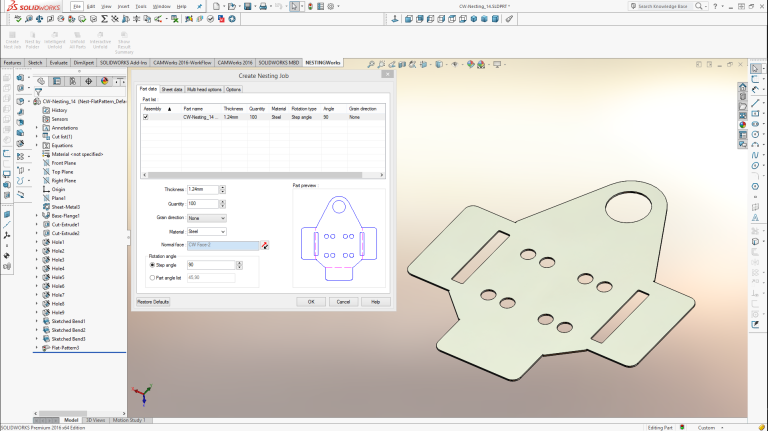The height and width of the screenshot is (431, 768).
Task: Open the ConfigurationManager tab icon
Action: [x=72, y=81]
